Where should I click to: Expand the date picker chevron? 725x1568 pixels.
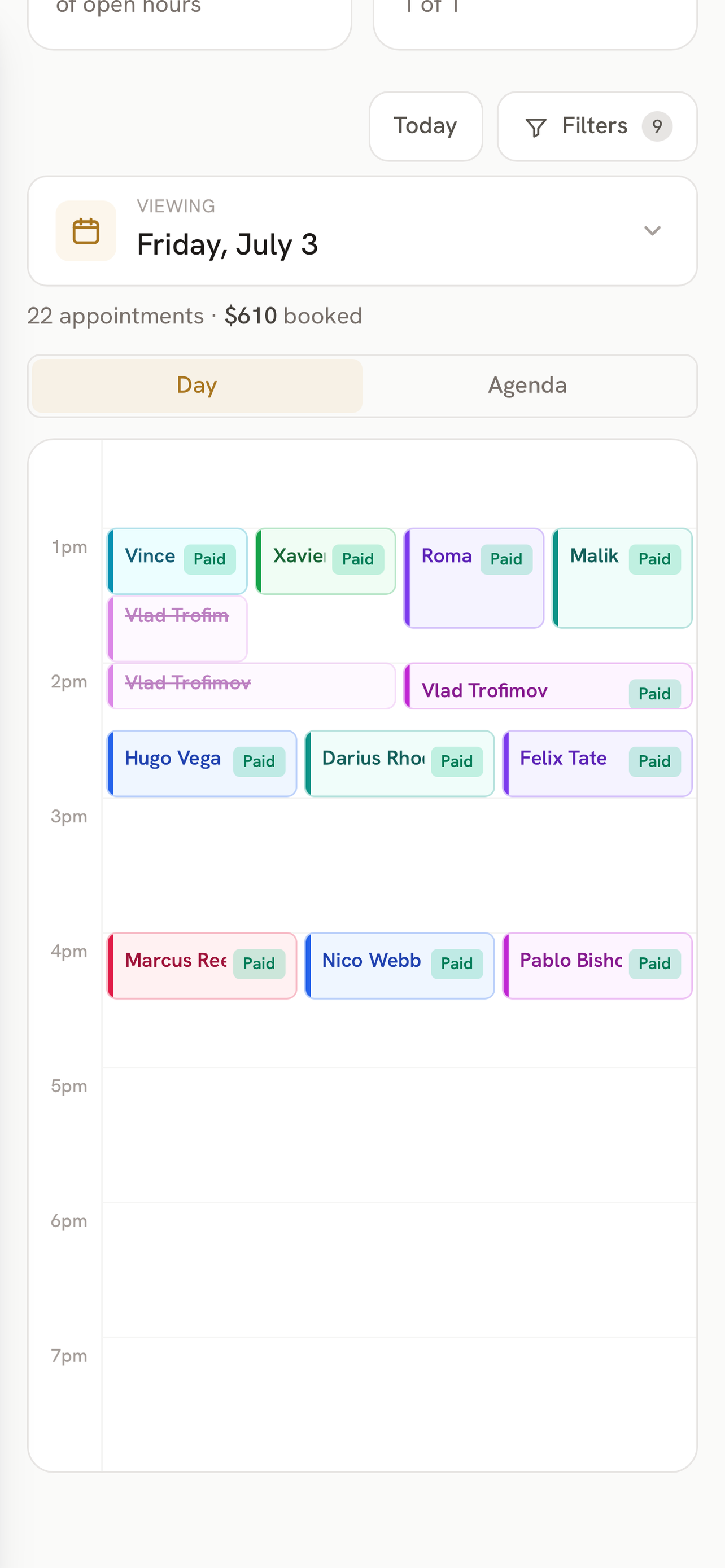pyautogui.click(x=652, y=231)
